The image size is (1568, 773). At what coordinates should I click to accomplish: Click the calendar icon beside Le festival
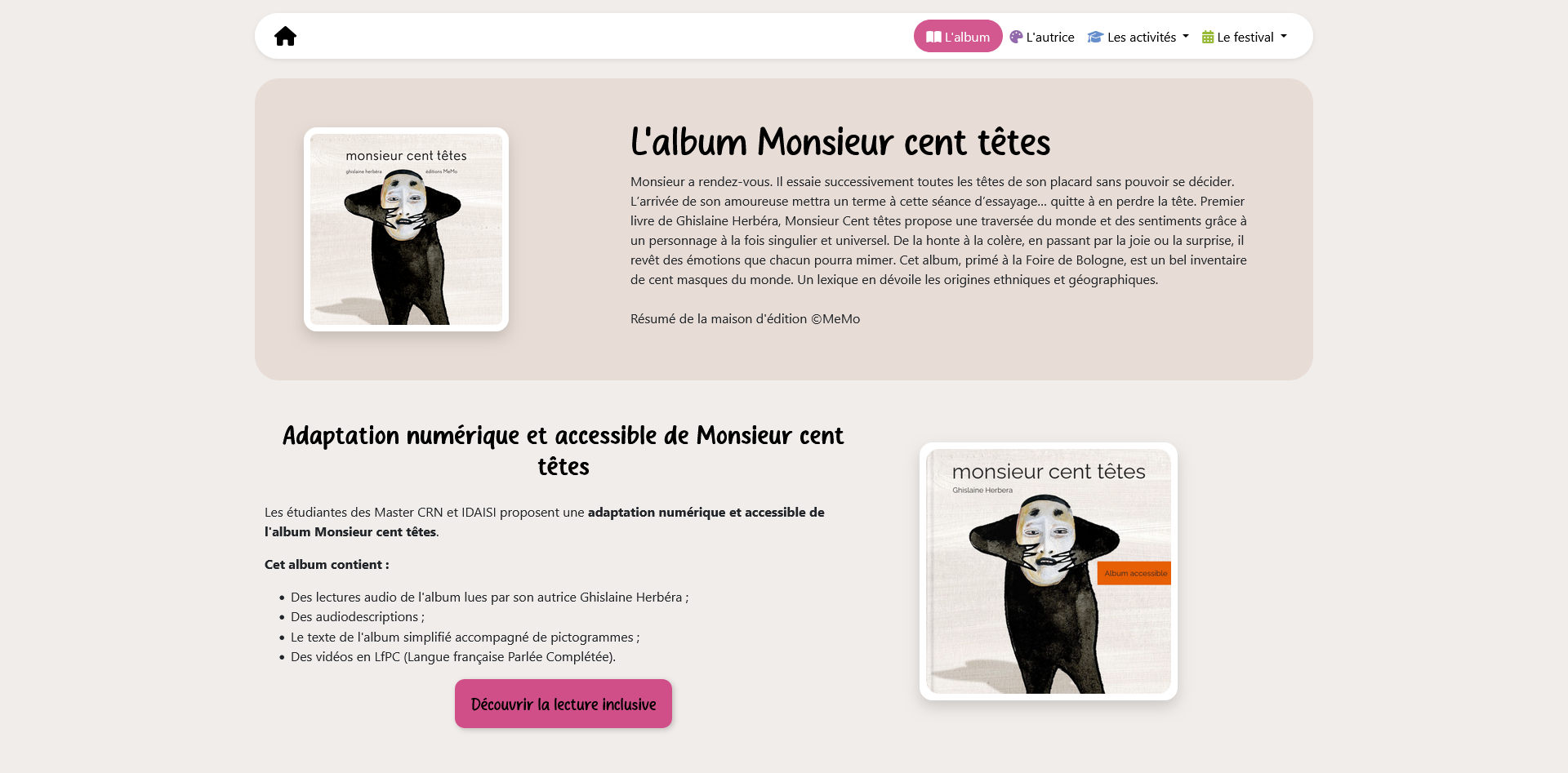1208,37
